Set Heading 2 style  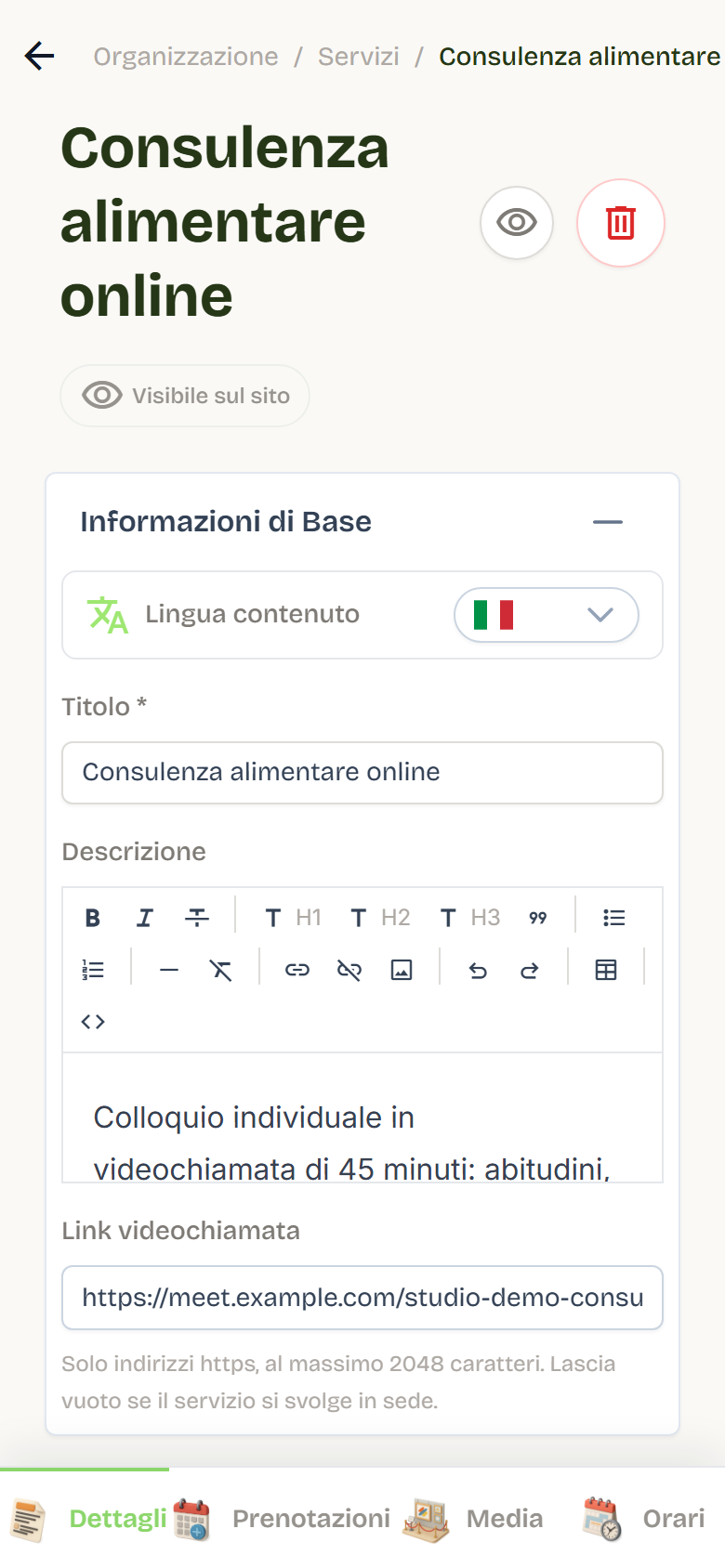379,918
